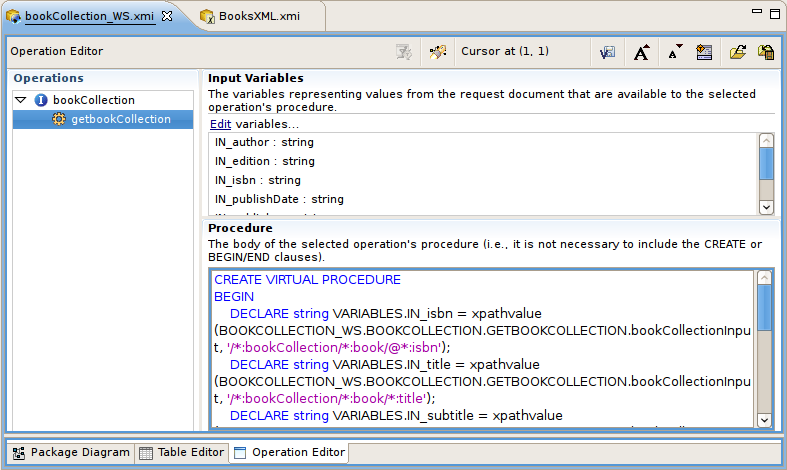Click the grayed-out preview data icon

pos(404,52)
